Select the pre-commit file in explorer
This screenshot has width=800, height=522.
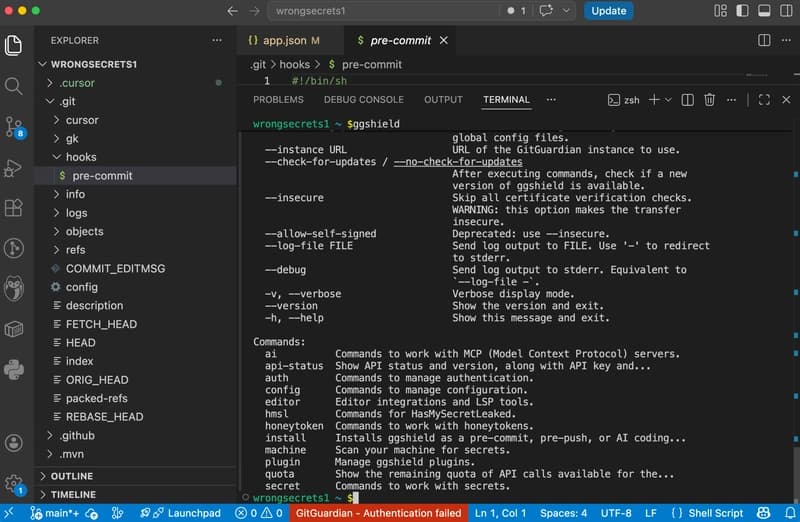(136, 176)
